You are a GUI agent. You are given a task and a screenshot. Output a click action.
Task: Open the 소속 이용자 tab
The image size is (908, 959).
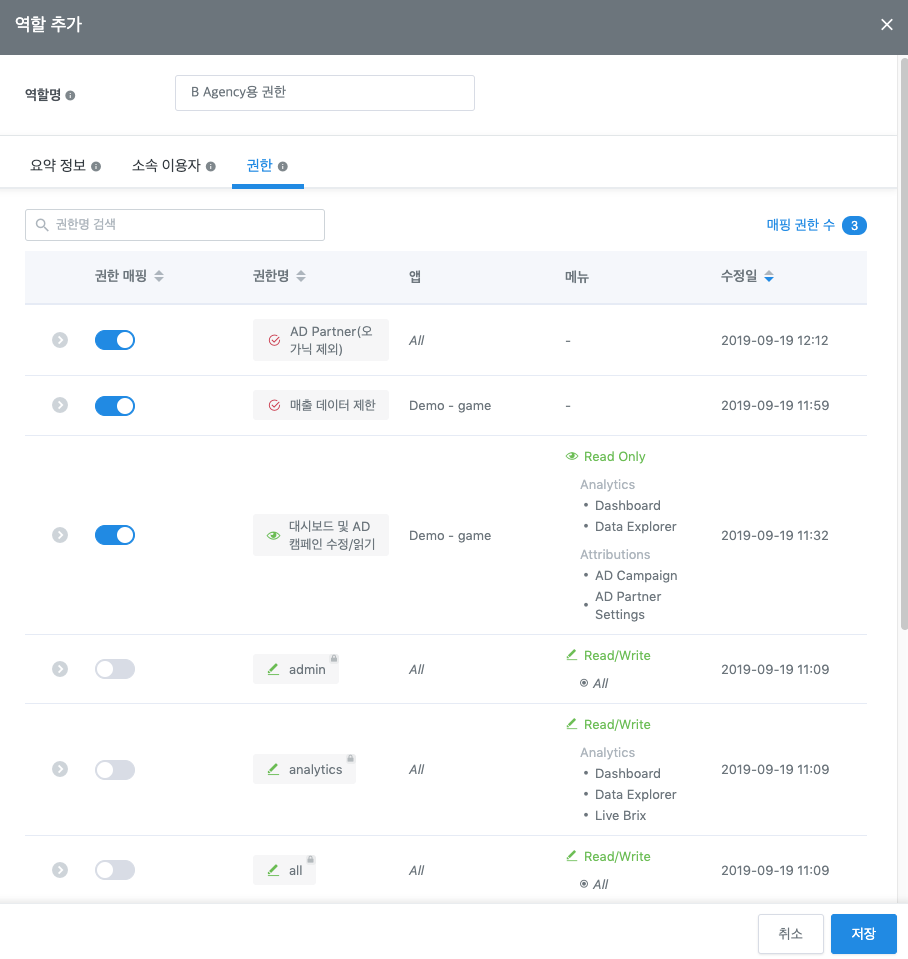click(167, 166)
